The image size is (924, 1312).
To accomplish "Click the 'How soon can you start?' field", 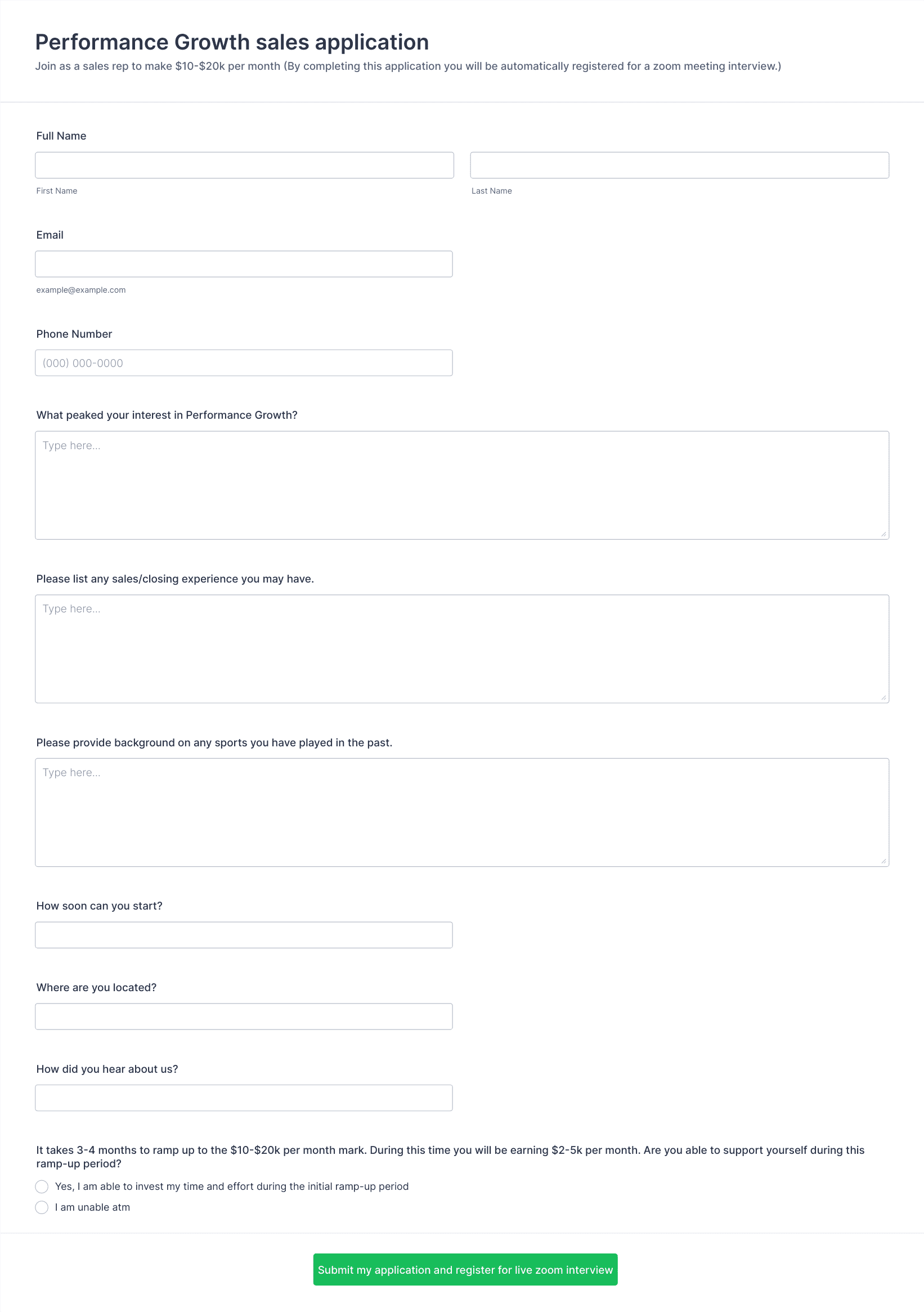I will (244, 935).
